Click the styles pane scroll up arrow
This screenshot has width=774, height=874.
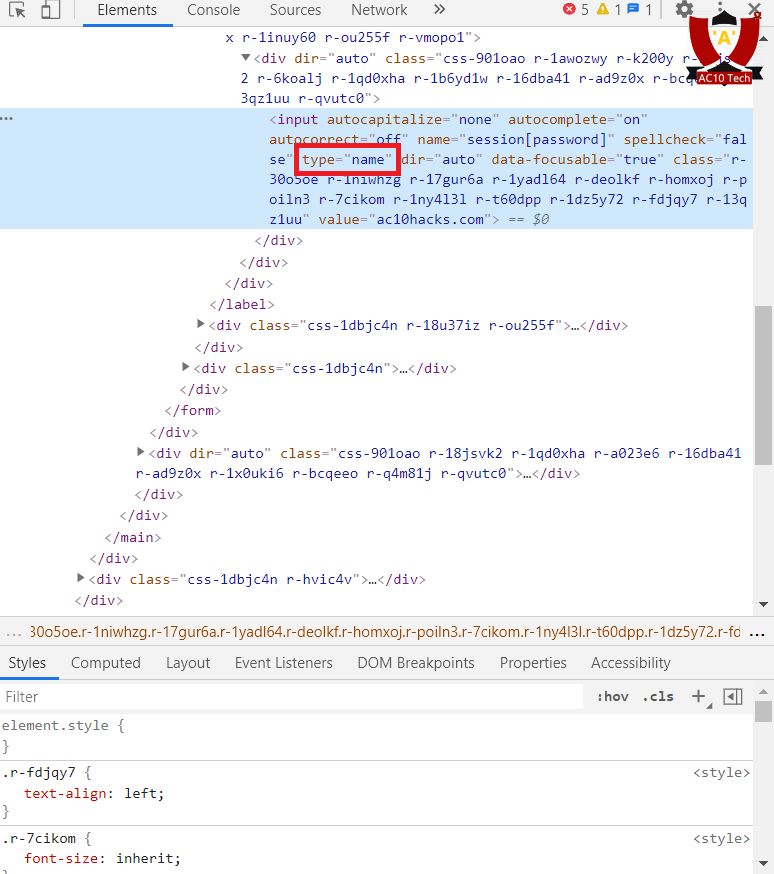click(x=763, y=692)
